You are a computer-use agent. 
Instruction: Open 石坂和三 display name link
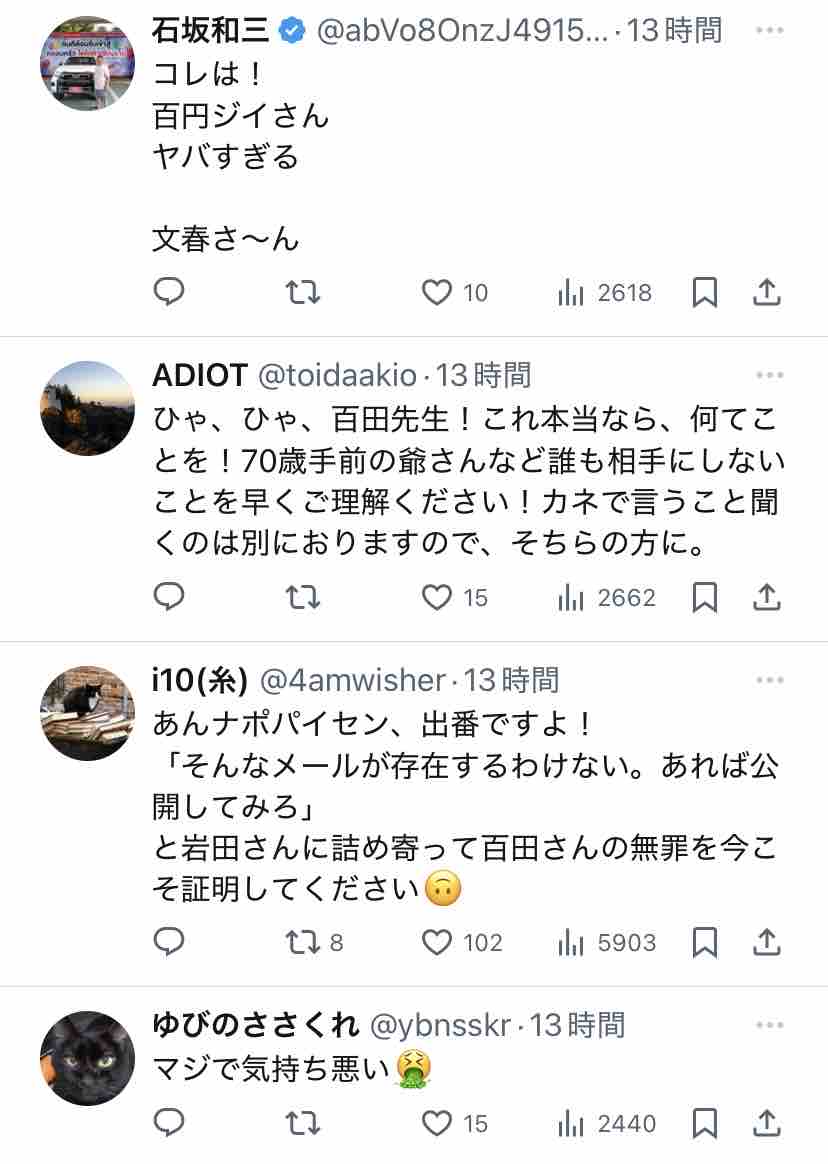210,30
